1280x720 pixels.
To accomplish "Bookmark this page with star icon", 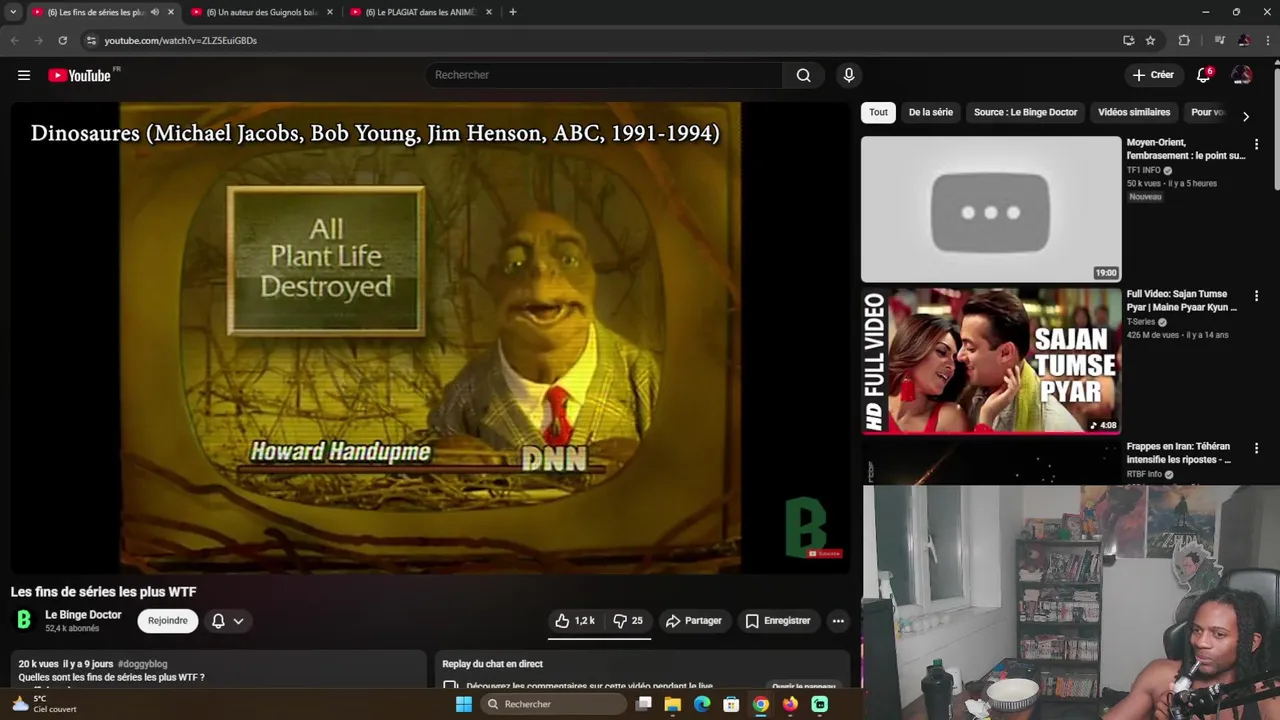I will click(1150, 40).
